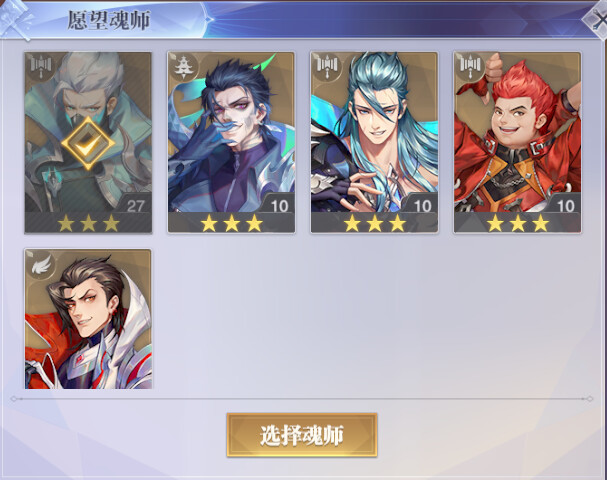Click level 27 badge on masked hero

tap(135, 205)
